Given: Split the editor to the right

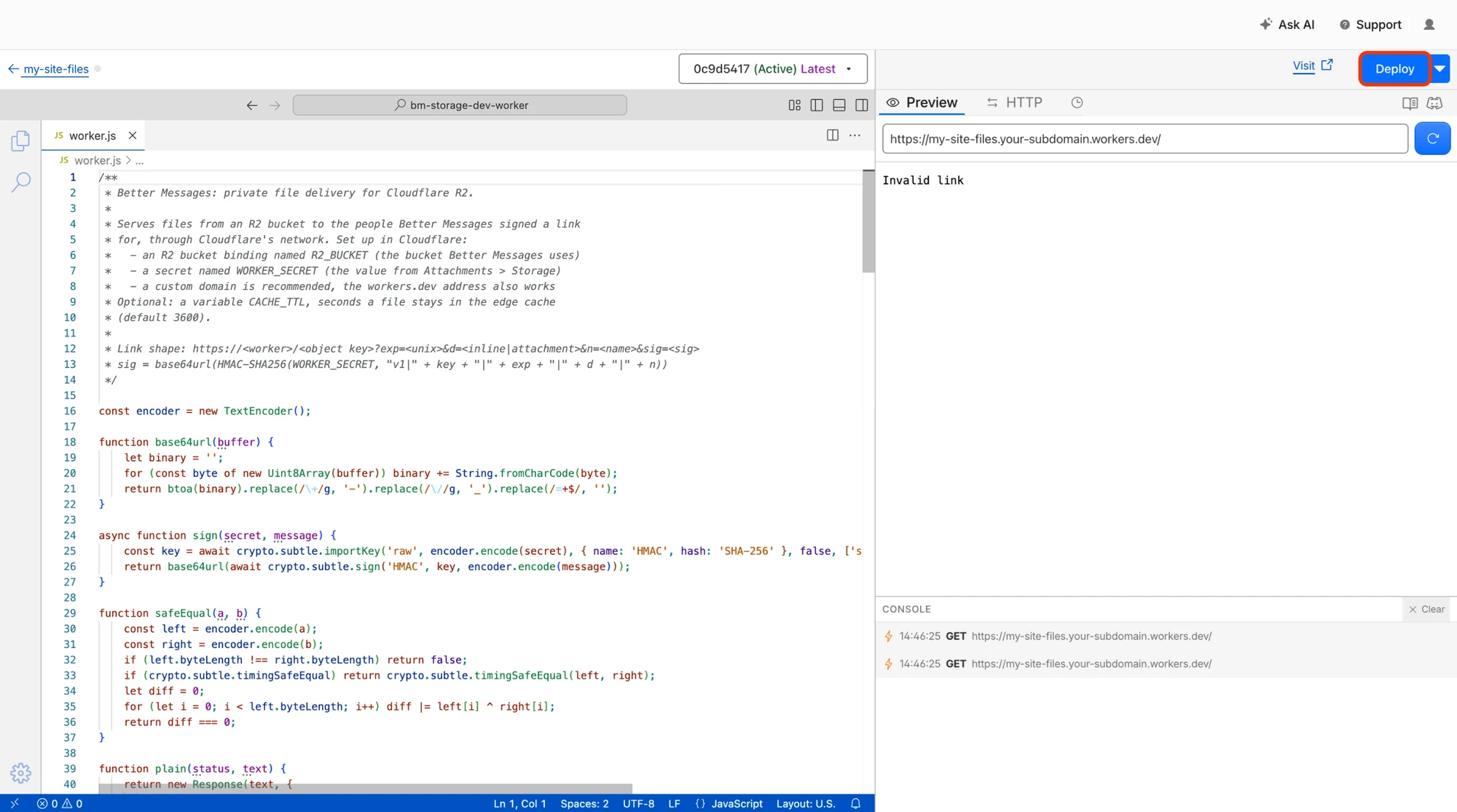Looking at the screenshot, I should click(833, 135).
